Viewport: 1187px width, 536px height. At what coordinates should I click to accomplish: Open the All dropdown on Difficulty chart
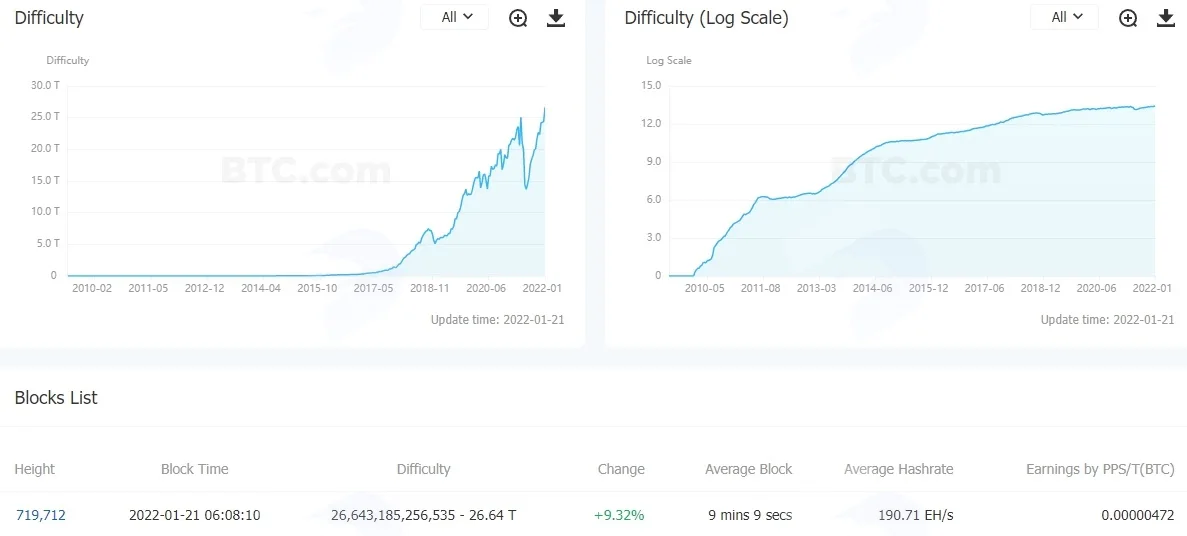455,17
